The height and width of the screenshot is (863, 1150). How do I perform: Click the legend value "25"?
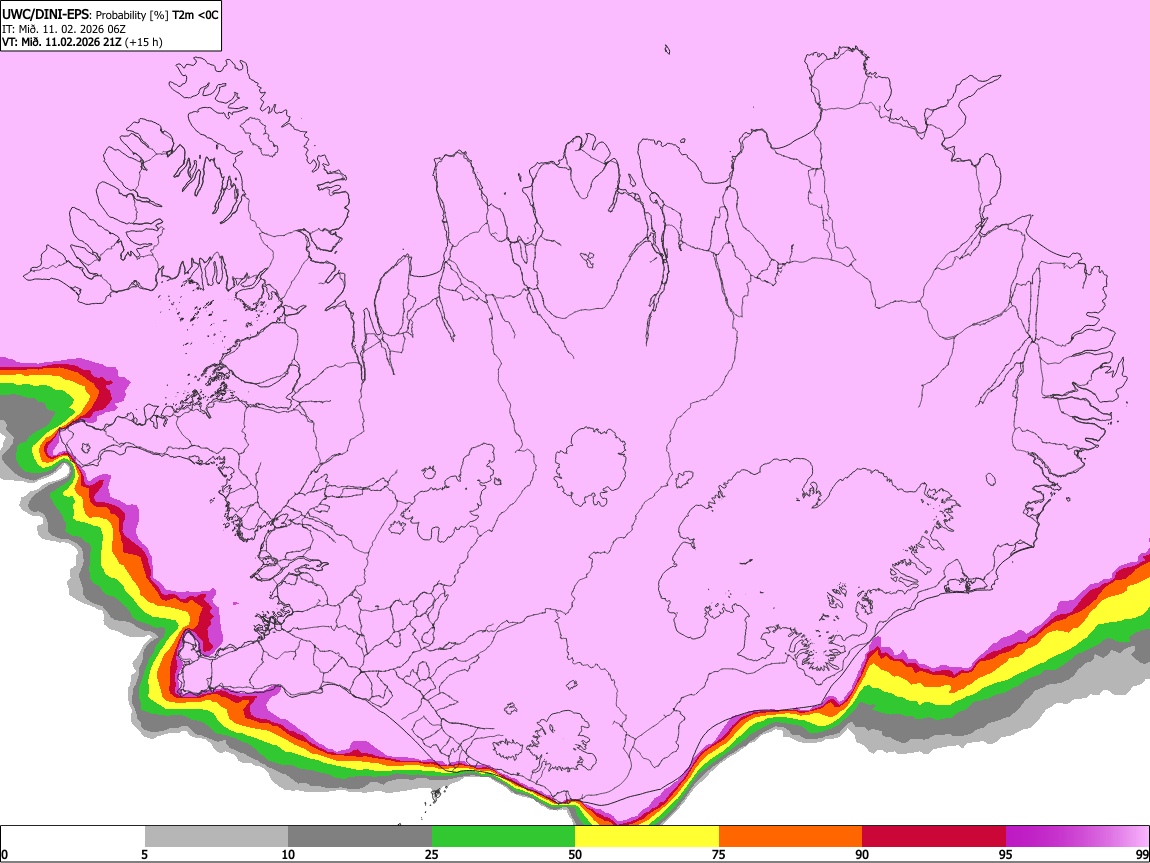coord(432,855)
